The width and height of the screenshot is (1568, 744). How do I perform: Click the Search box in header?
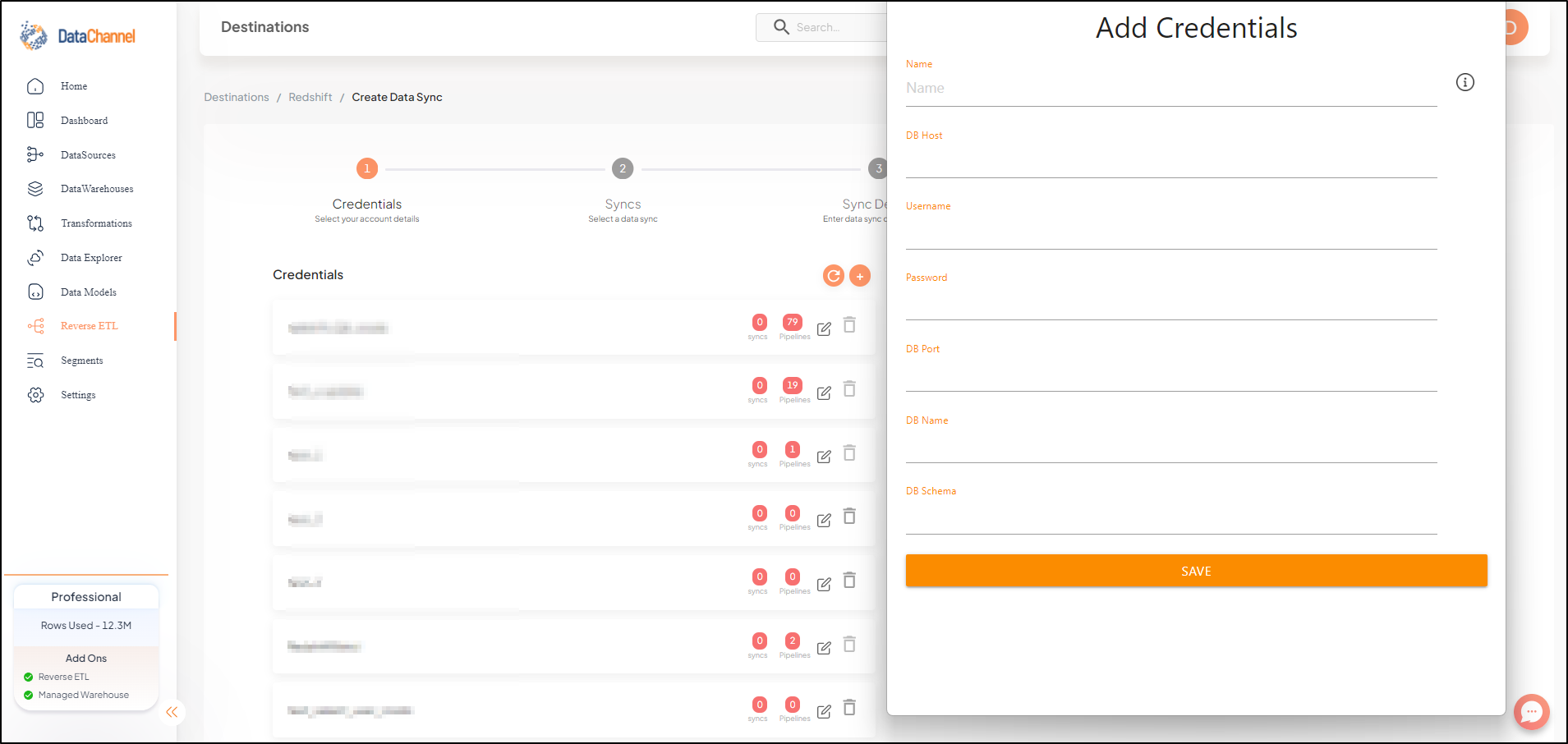(x=821, y=27)
